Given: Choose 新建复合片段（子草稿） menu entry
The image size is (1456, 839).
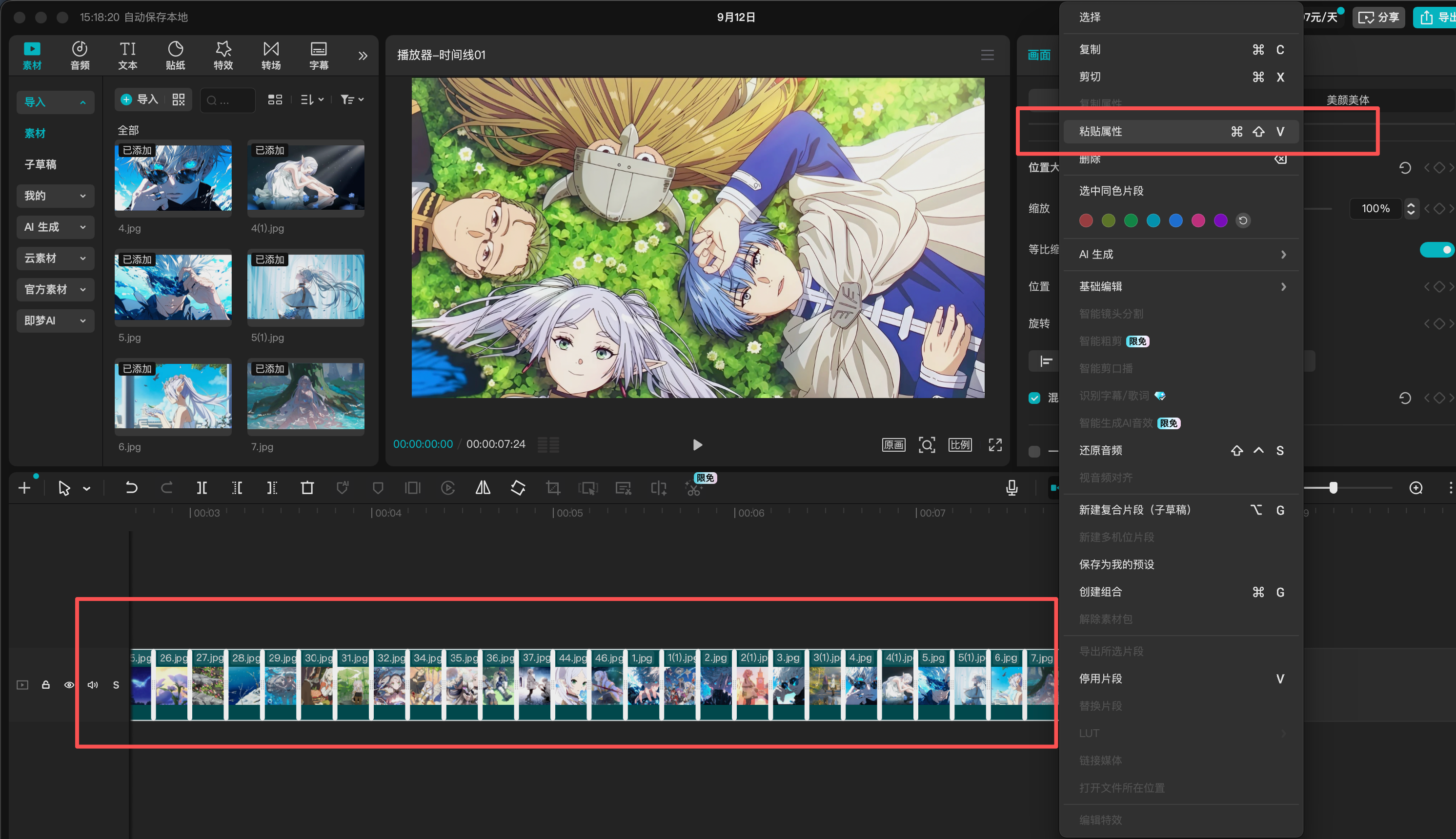Looking at the screenshot, I should tap(1180, 510).
